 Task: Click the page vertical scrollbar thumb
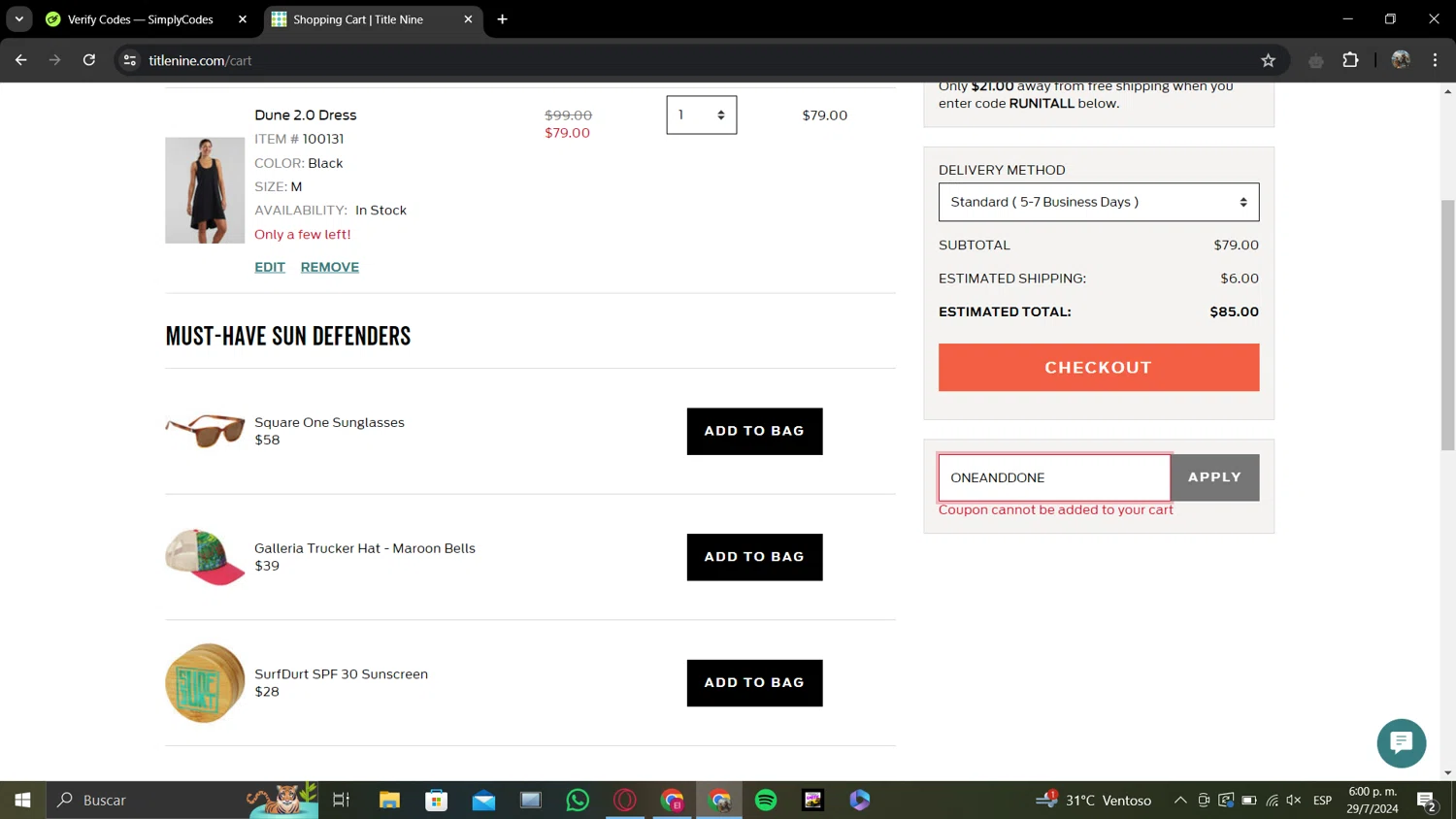coord(1447,325)
